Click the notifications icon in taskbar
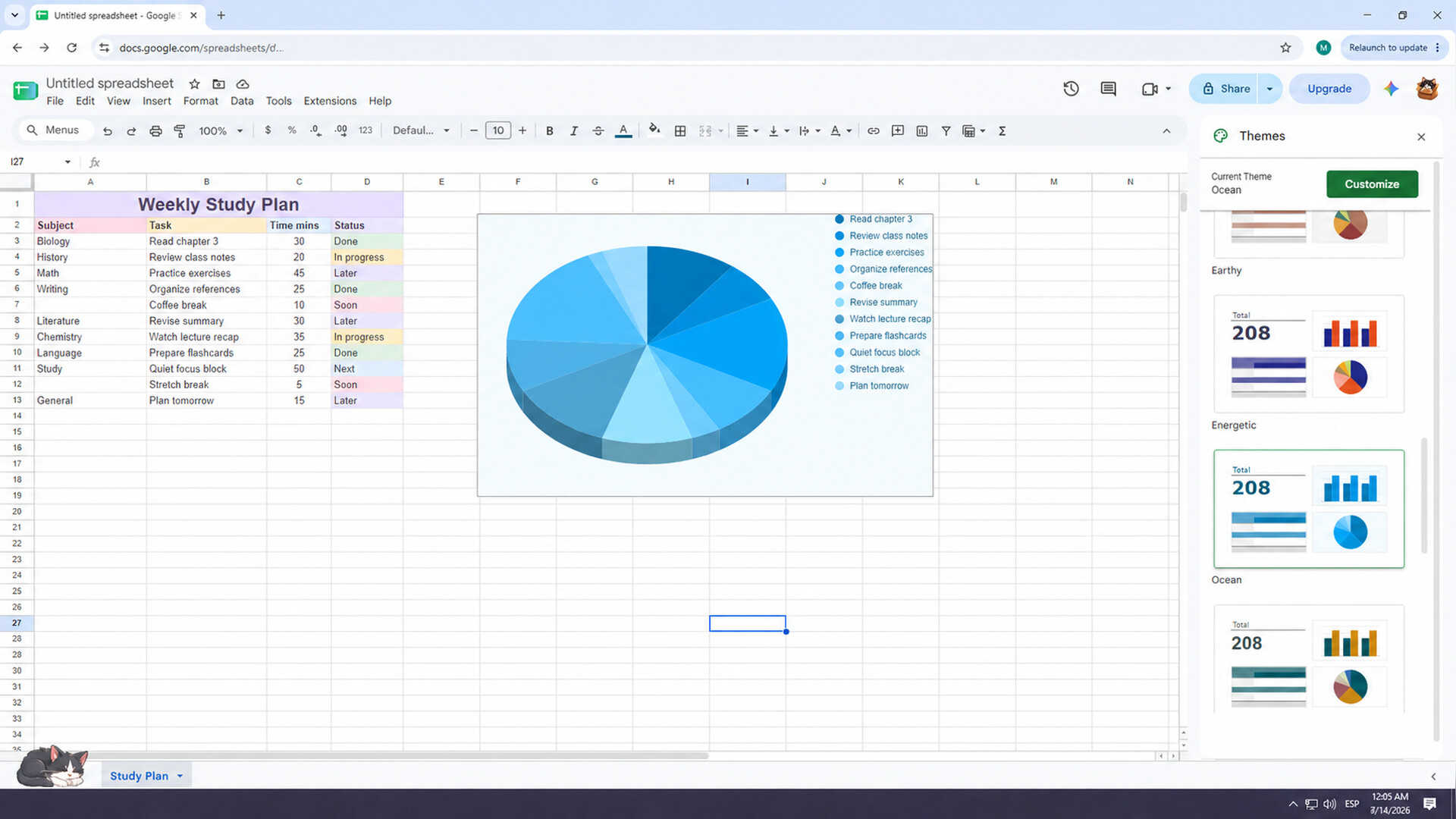The width and height of the screenshot is (1456, 819). click(x=1429, y=804)
